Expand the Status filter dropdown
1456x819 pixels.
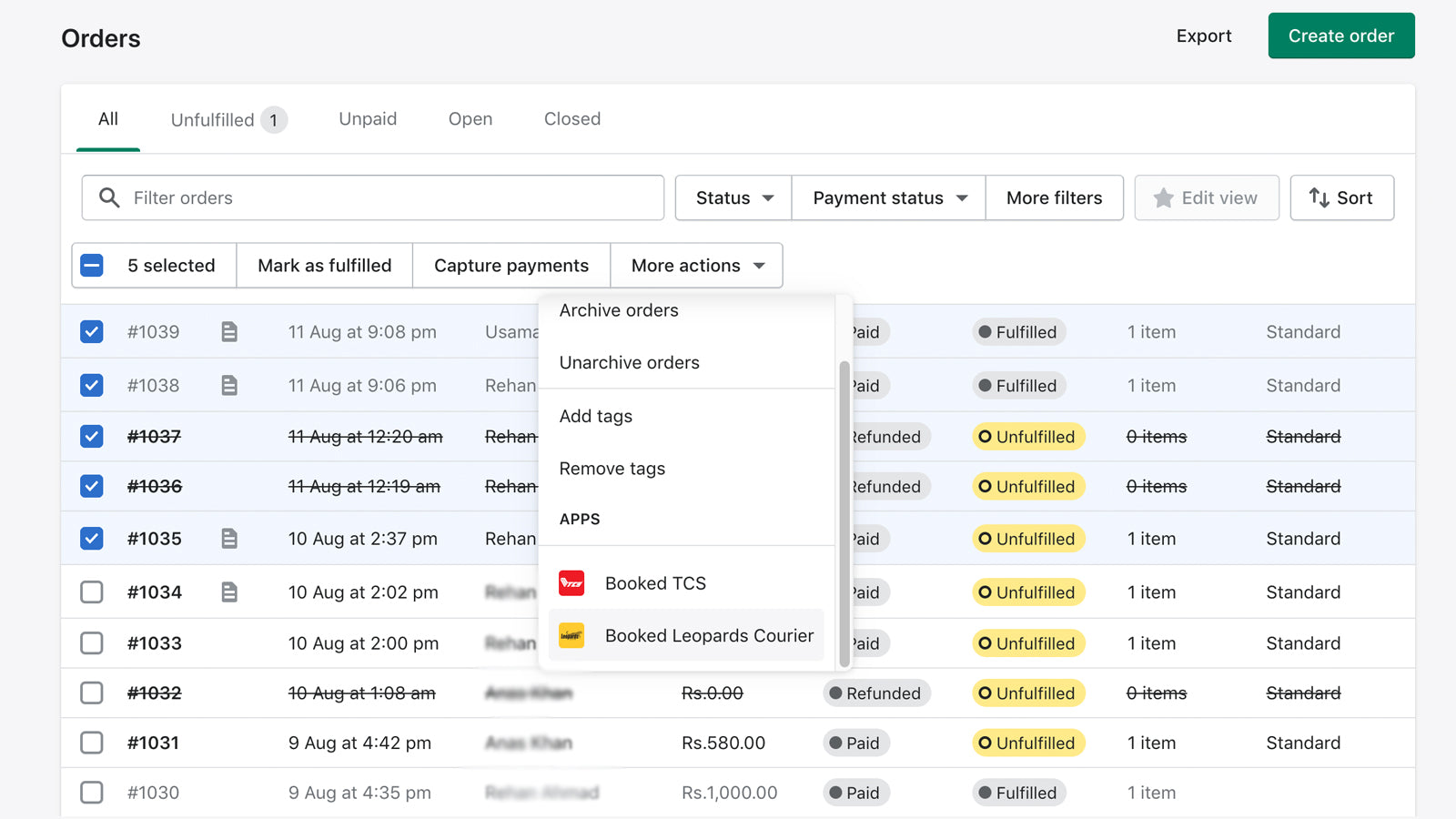(733, 197)
